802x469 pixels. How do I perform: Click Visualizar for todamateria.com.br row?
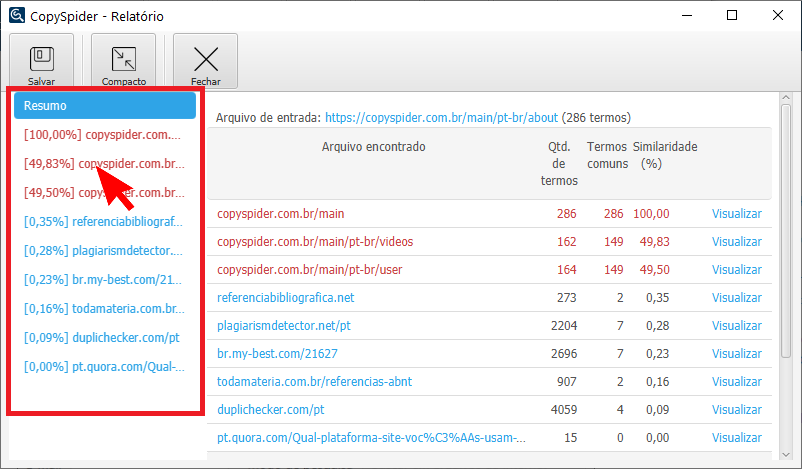pyautogui.click(x=737, y=382)
